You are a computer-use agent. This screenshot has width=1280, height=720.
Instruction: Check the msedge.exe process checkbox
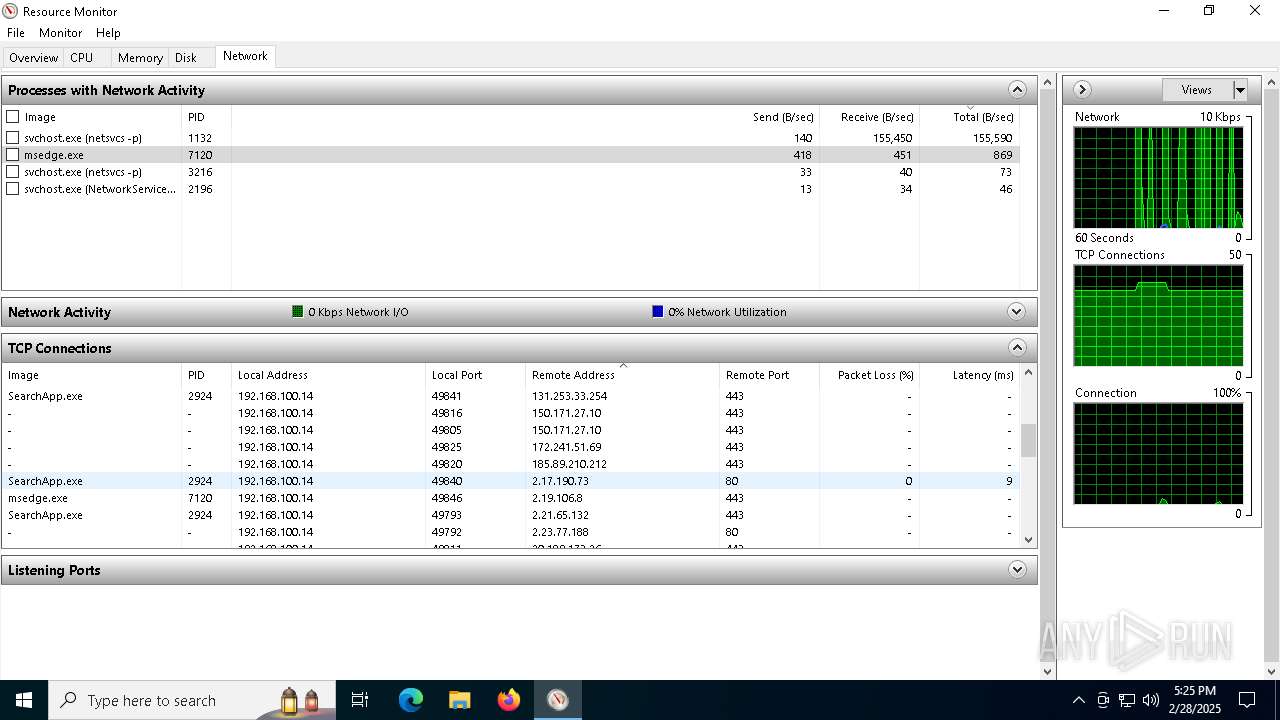coord(13,155)
